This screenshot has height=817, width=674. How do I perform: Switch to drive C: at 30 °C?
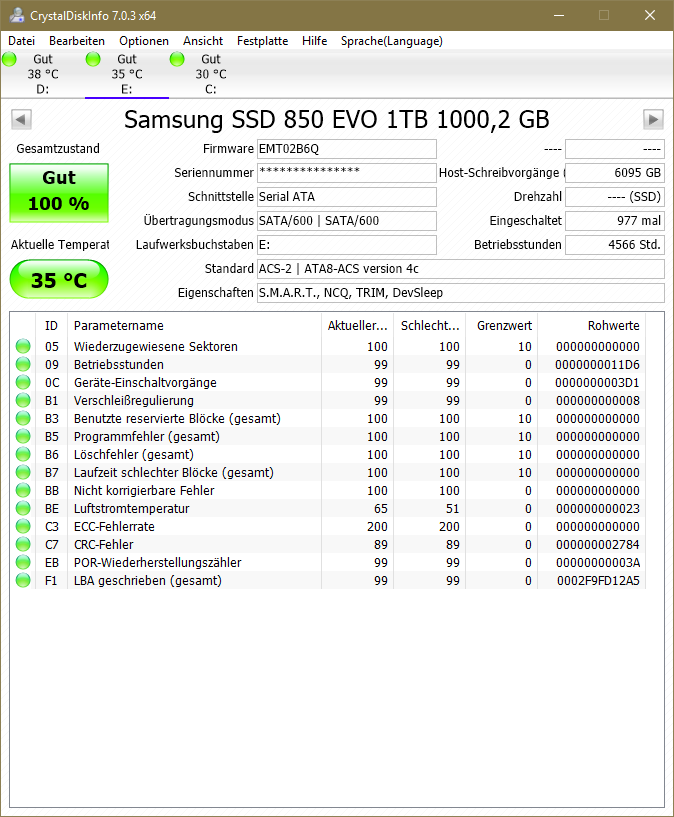point(210,74)
